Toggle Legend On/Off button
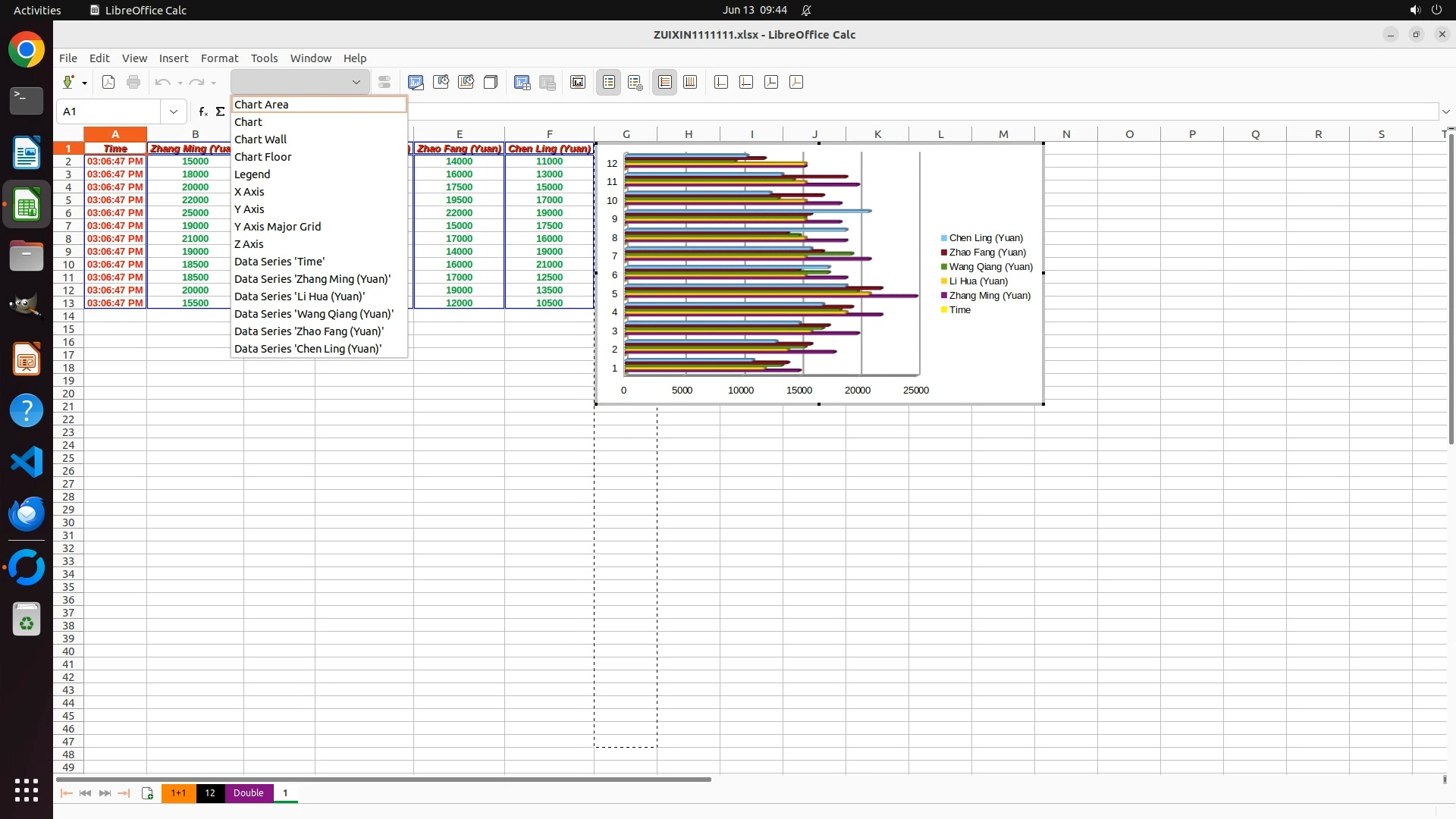This screenshot has width=1456, height=819. point(609,82)
